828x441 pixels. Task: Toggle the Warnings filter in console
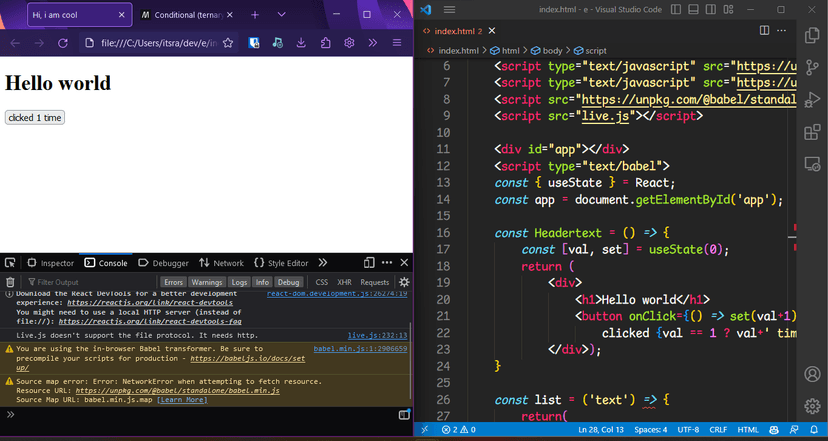(x=206, y=282)
